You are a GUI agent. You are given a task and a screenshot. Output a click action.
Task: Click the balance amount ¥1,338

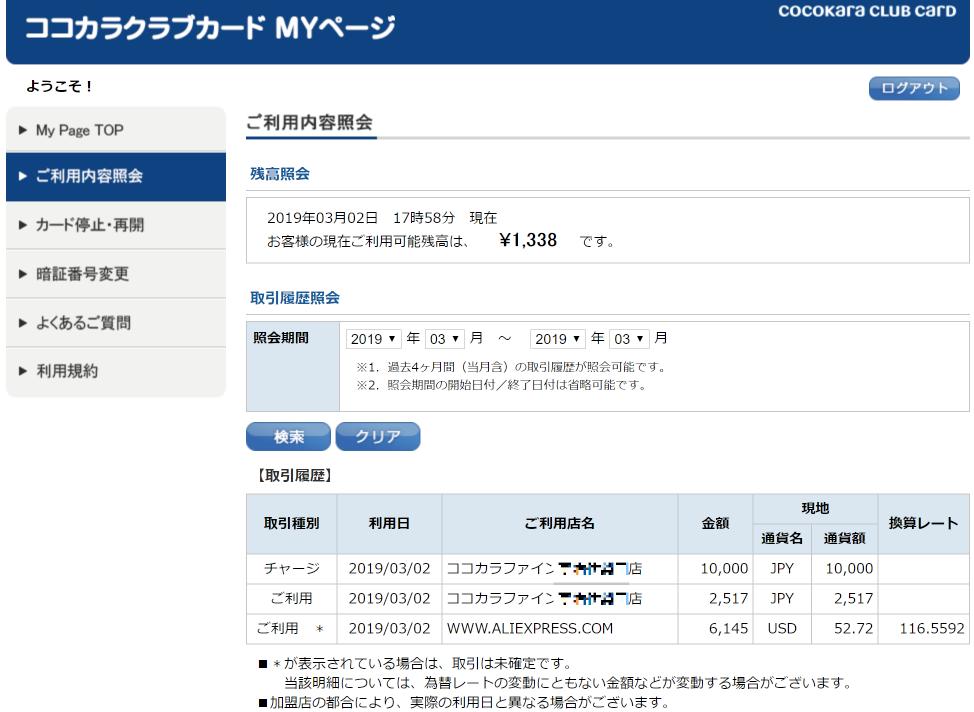point(528,240)
